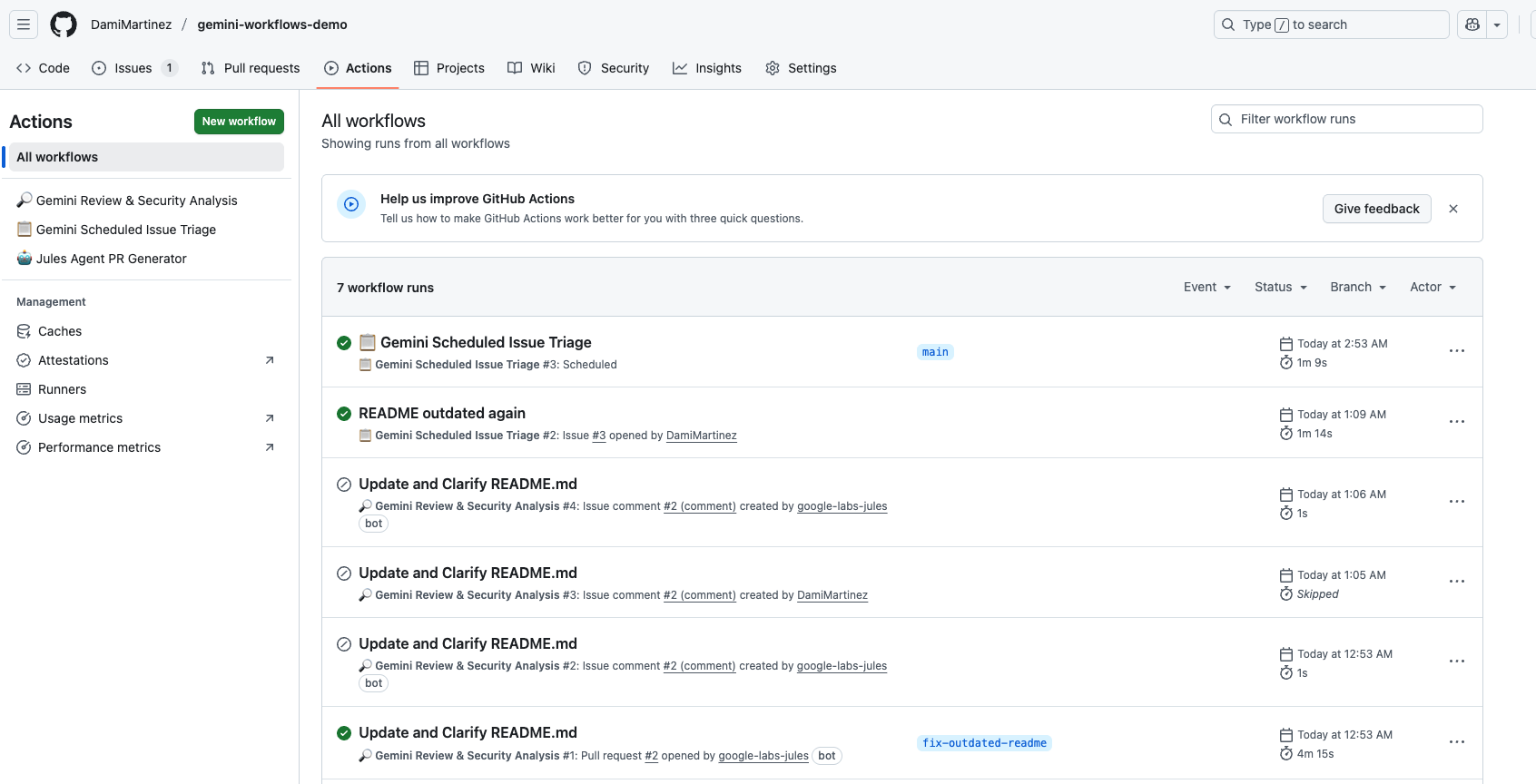Open DamiMartinez link in run #3 row

coord(832,595)
